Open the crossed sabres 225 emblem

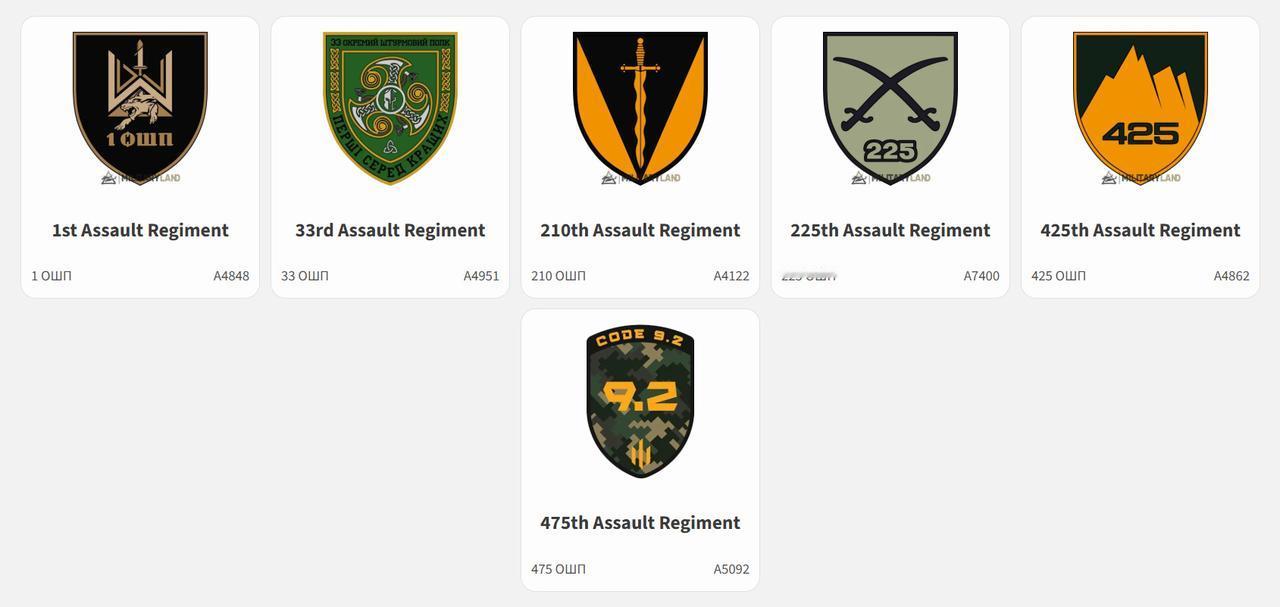click(x=890, y=108)
